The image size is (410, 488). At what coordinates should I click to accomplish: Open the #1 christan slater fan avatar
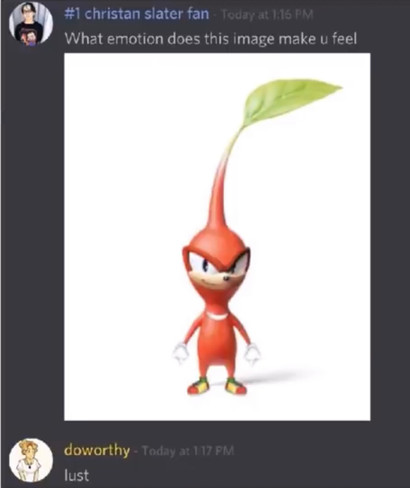31,24
